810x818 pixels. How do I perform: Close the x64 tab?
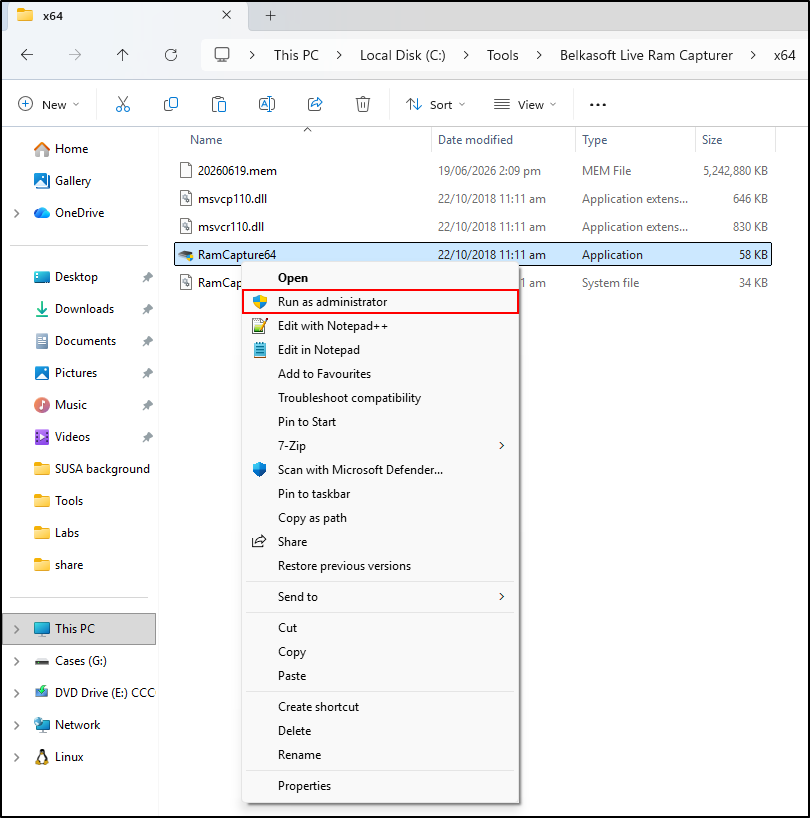(x=226, y=15)
